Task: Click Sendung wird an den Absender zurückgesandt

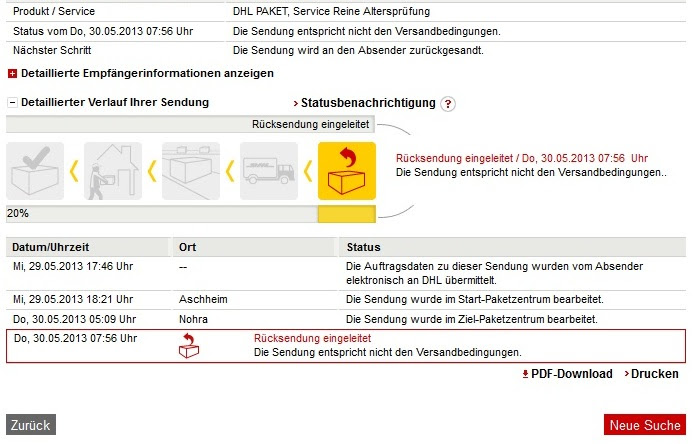Action: point(359,51)
